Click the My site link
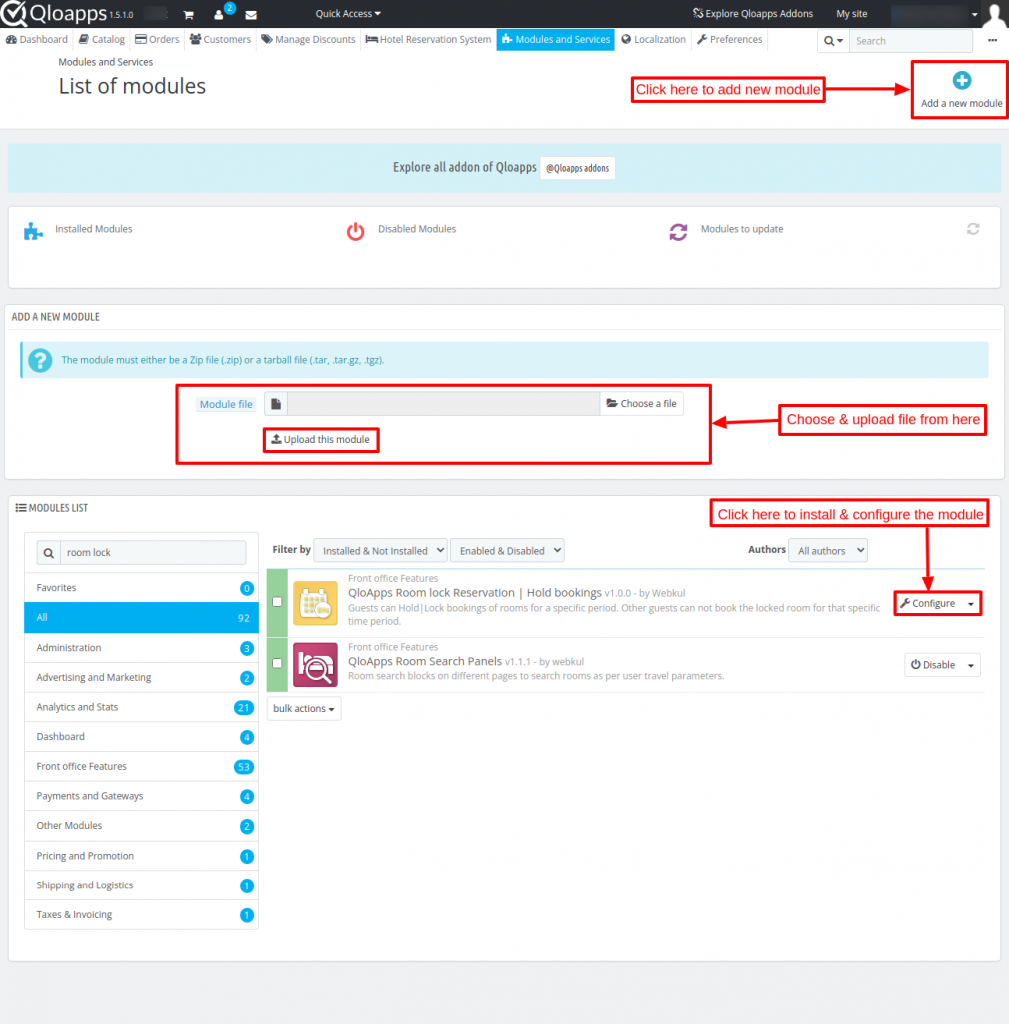The width and height of the screenshot is (1009, 1024). (x=851, y=14)
